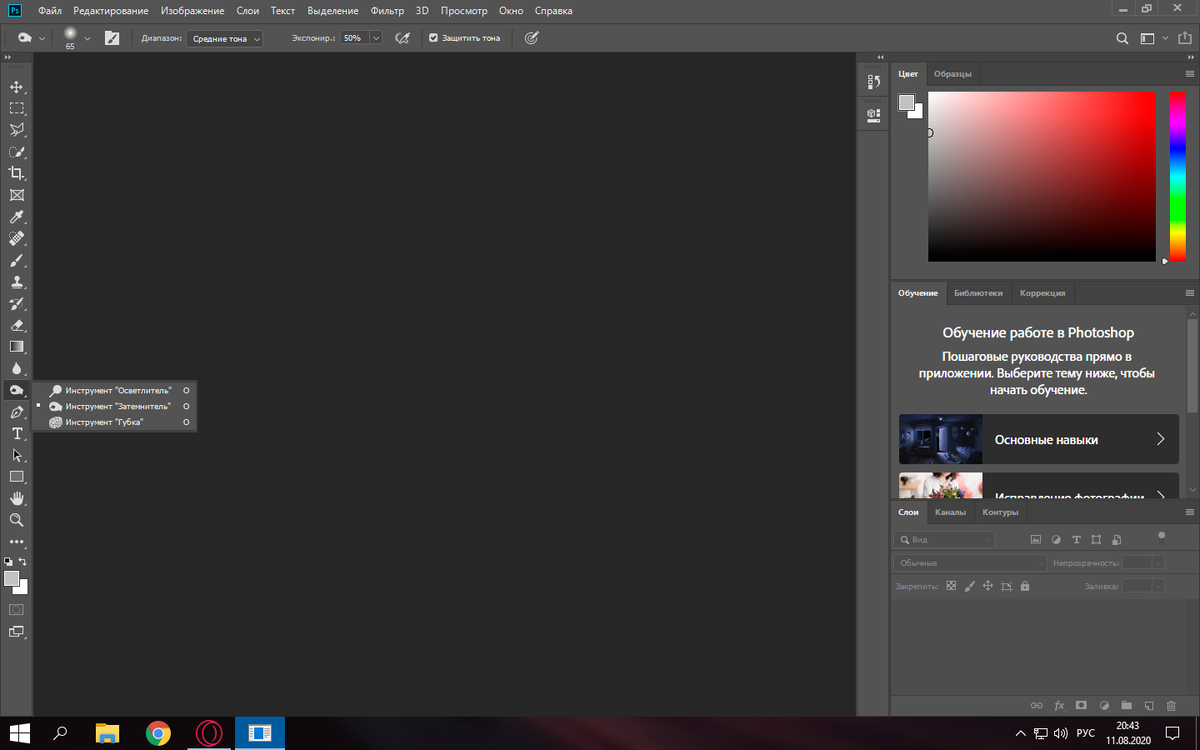Select the Quick Selection tool

pyautogui.click(x=16, y=152)
